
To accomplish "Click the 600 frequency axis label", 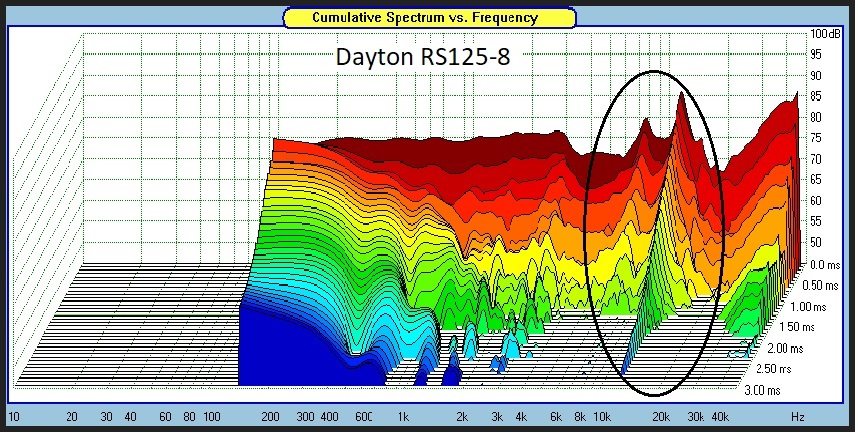I will pyautogui.click(x=364, y=417).
